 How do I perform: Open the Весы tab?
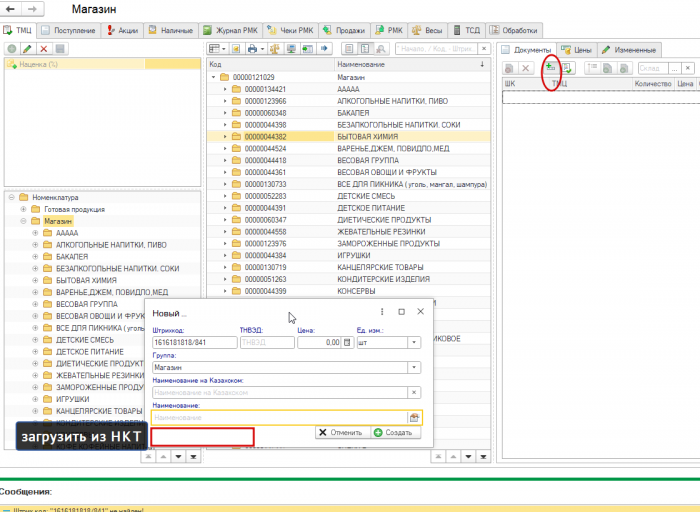[427, 30]
